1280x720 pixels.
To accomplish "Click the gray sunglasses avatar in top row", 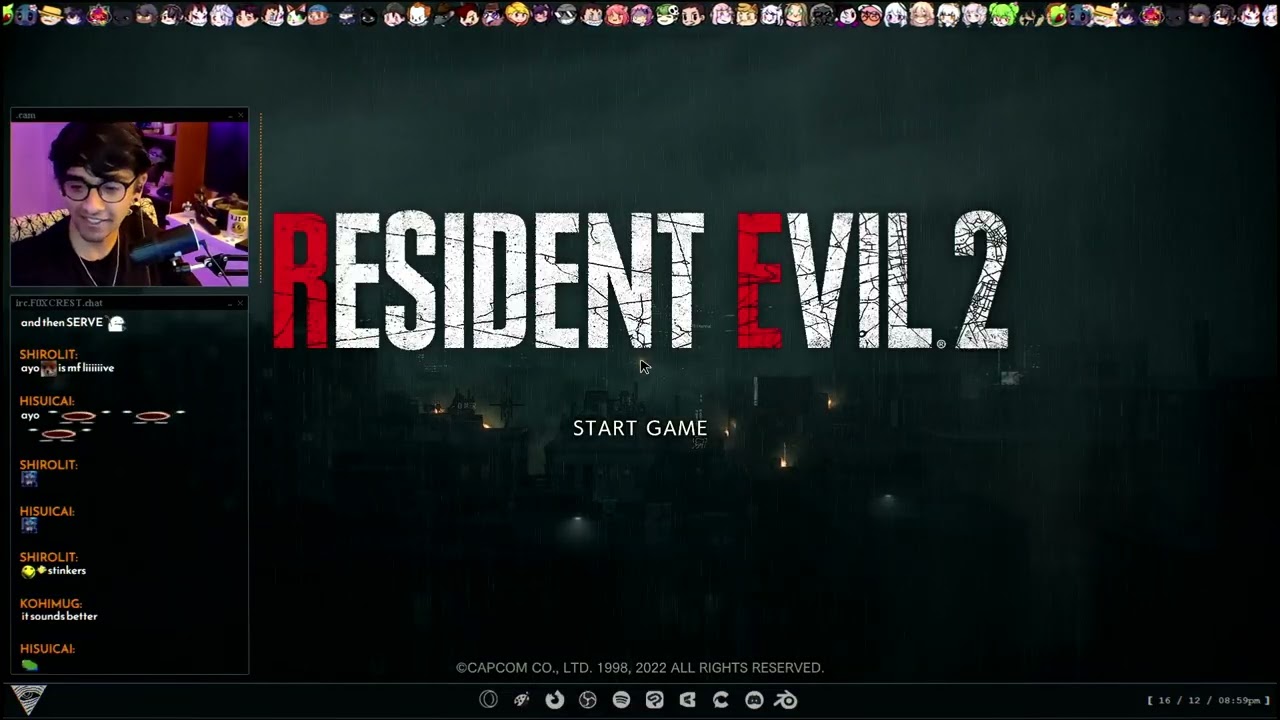I will click(566, 16).
